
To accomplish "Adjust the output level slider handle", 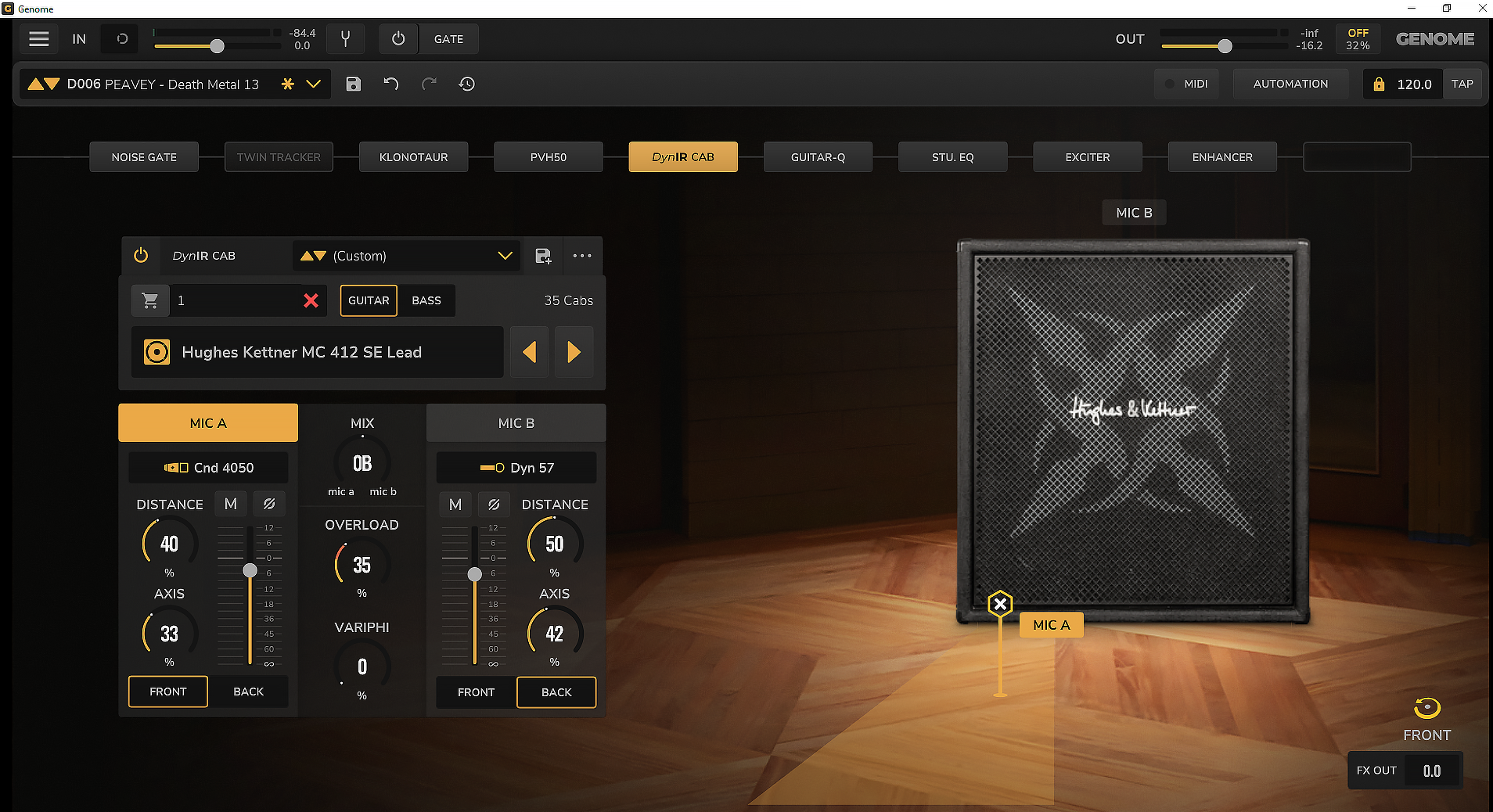I will point(1225,46).
